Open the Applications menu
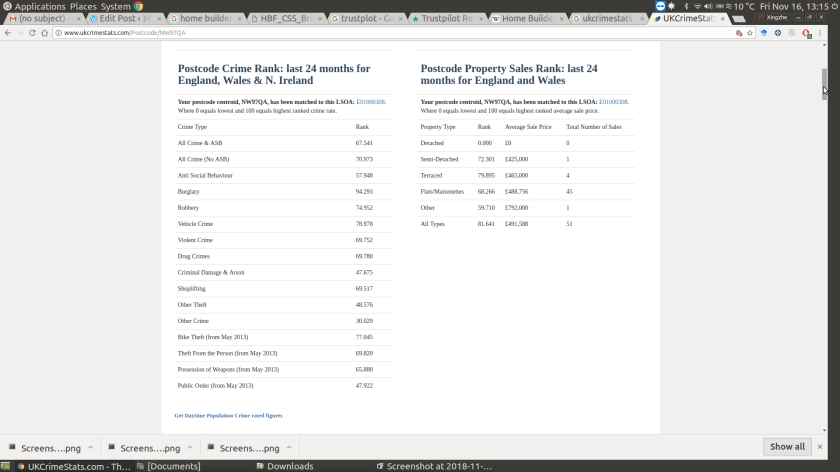This screenshot has width=840, height=472. click(x=40, y=6)
